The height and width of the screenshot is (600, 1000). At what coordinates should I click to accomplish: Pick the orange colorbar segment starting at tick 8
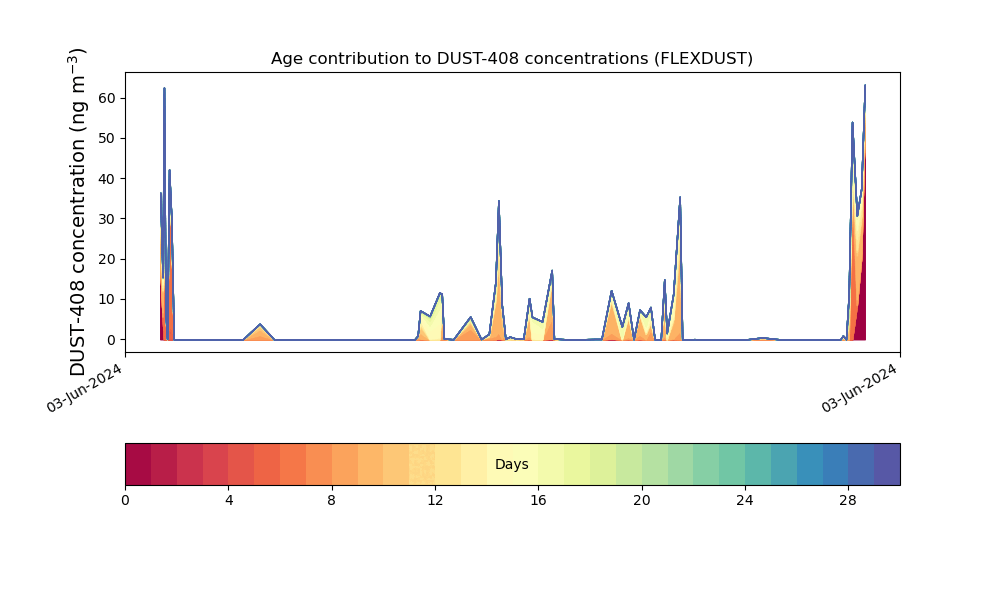(345, 464)
